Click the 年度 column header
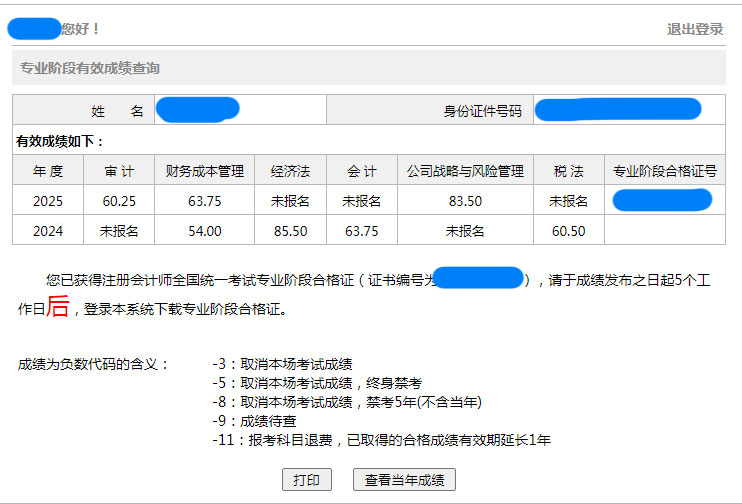742x504 pixels. pyautogui.click(x=48, y=171)
